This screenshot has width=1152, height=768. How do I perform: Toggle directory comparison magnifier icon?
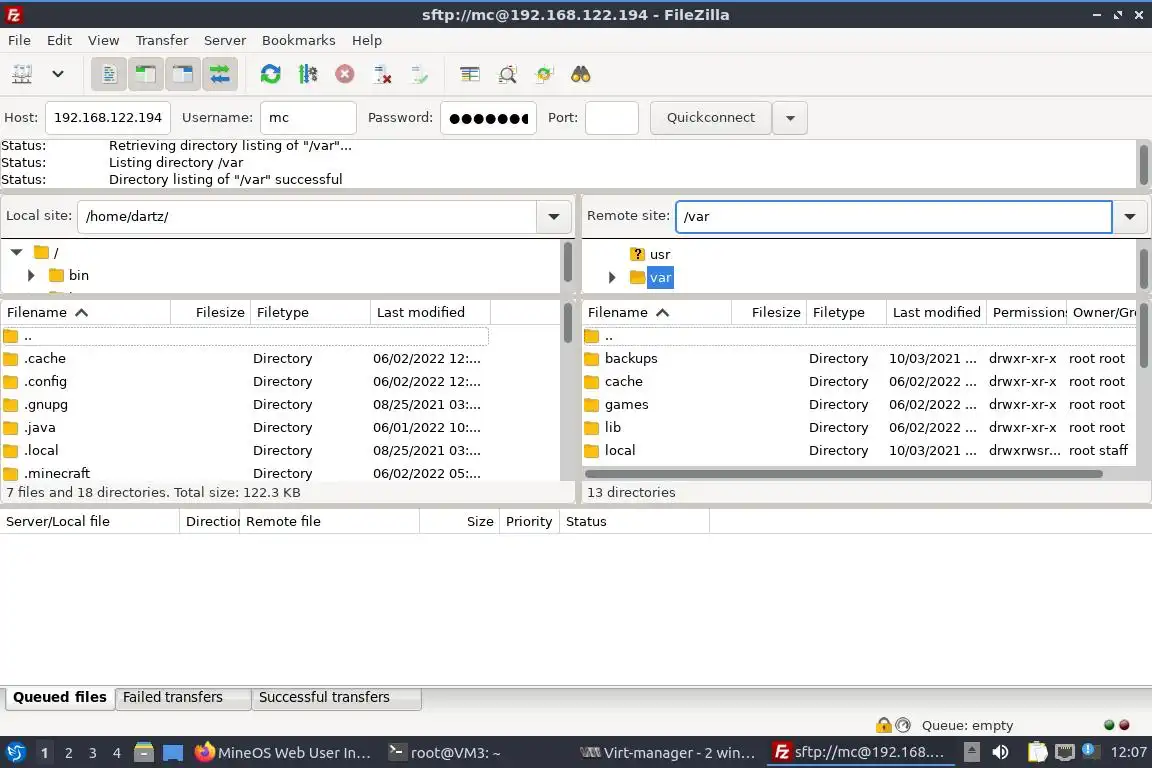pos(507,74)
